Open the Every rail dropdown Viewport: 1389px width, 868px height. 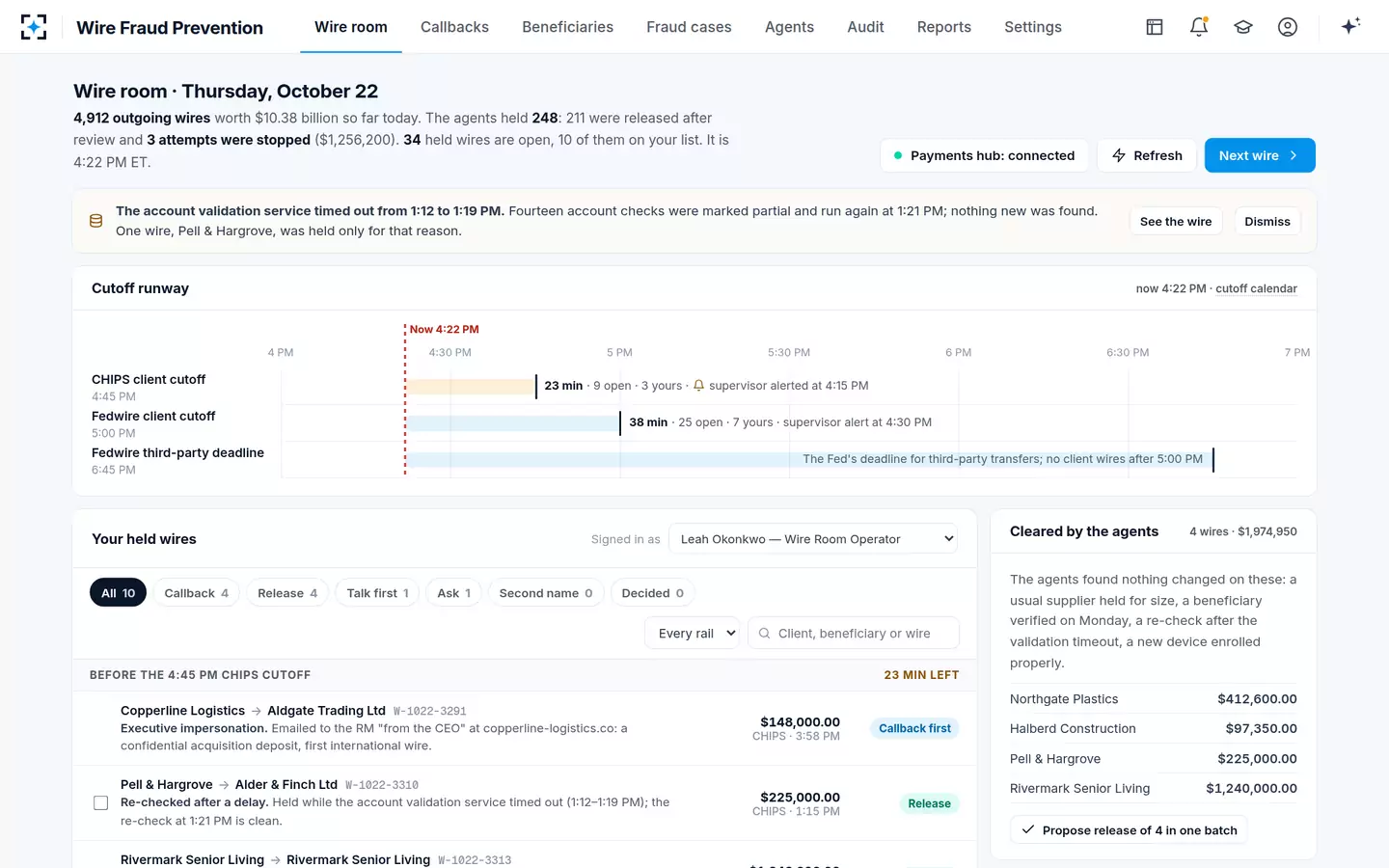[692, 634]
